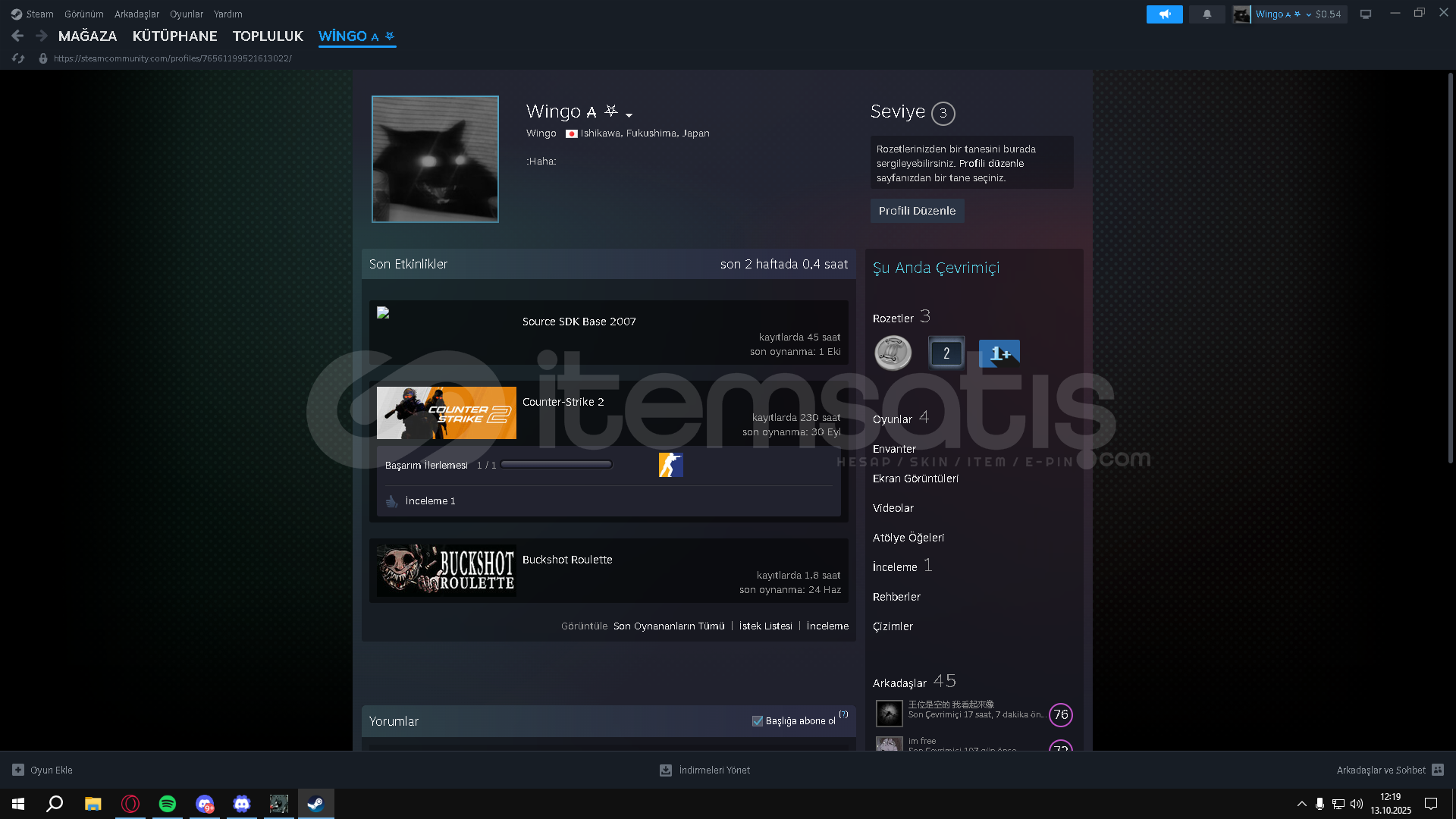Open the Community Ambassador badge icon
Image resolution: width=1456 pixels, height=819 pixels.
click(893, 353)
